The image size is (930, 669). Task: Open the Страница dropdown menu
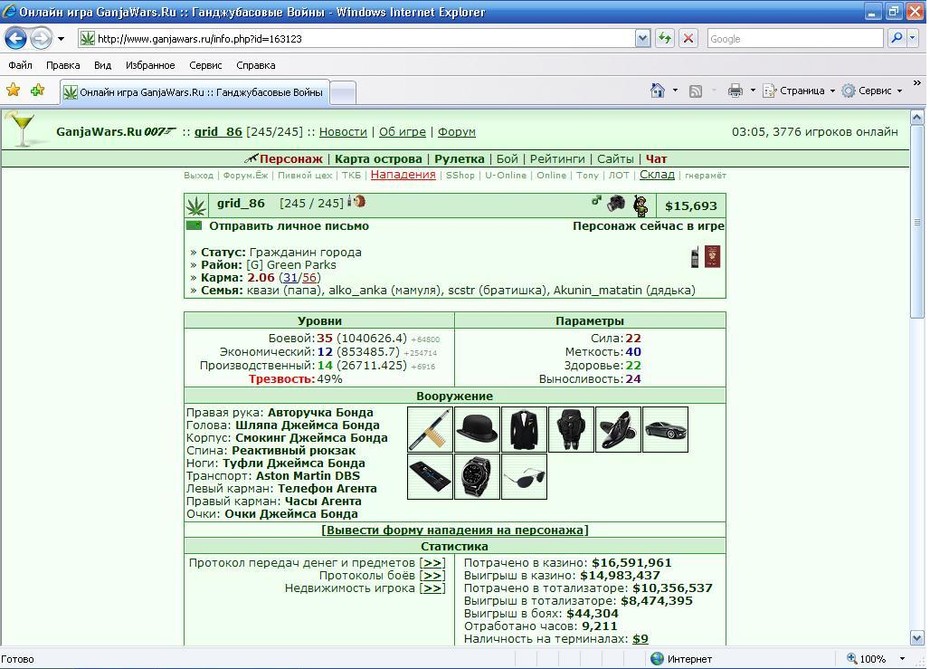tap(799, 91)
